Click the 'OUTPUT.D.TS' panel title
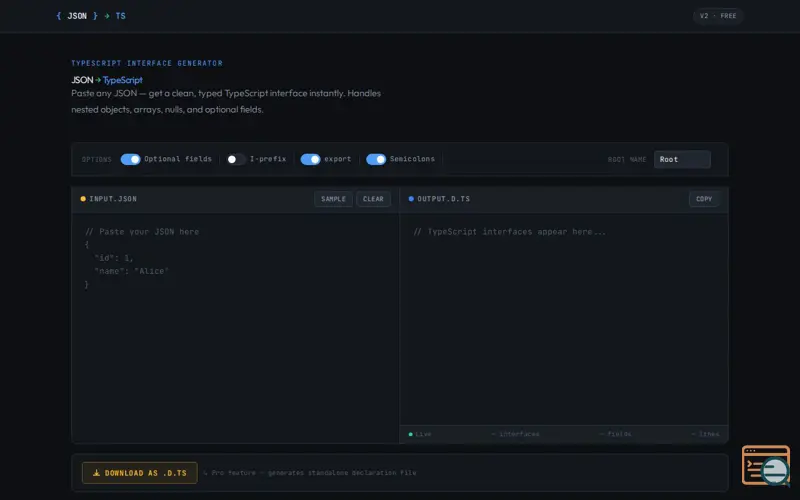This screenshot has width=800, height=500. (x=443, y=199)
